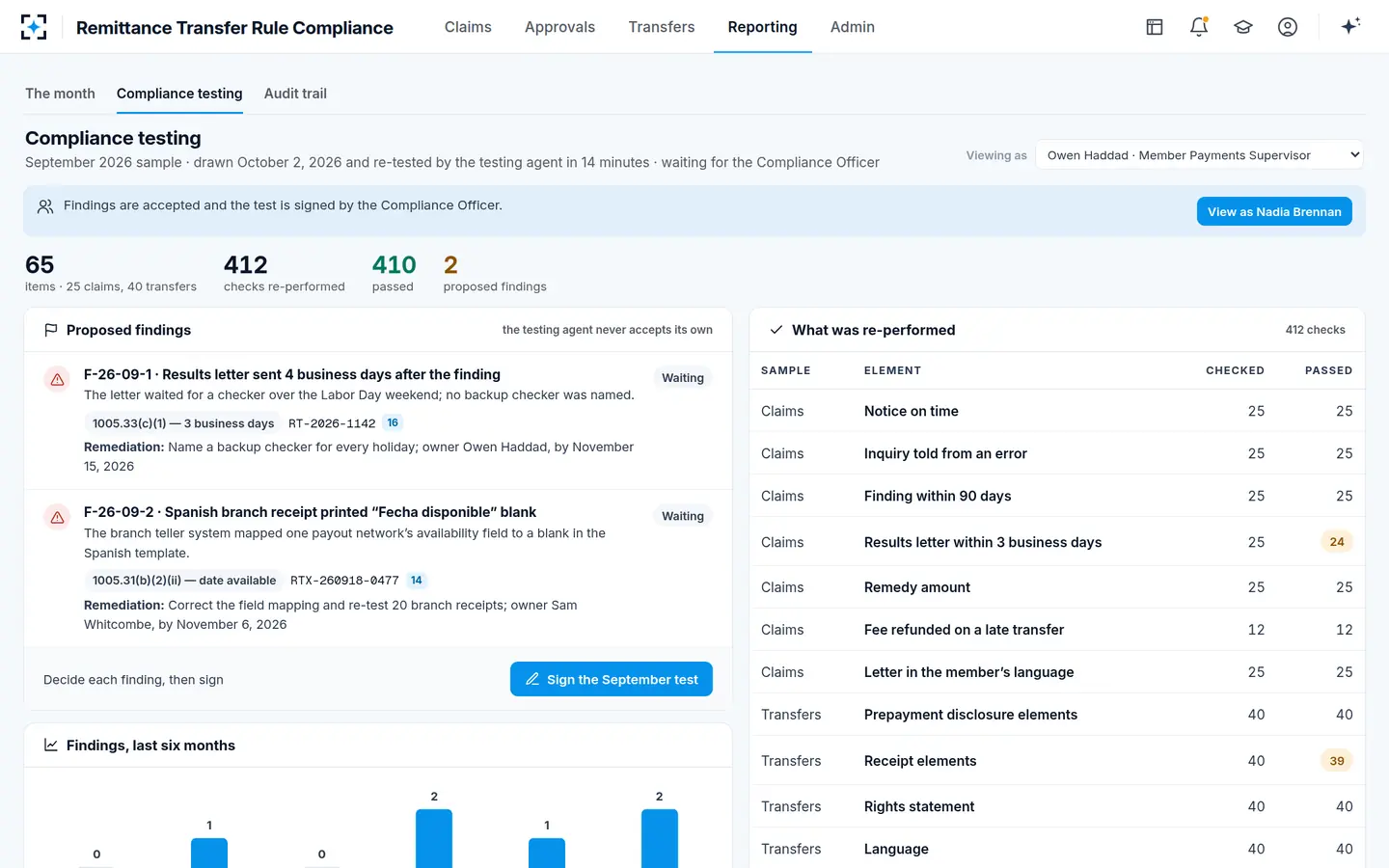1389x868 pixels.
Task: Open the graduation cap training icon
Action: (x=1243, y=27)
